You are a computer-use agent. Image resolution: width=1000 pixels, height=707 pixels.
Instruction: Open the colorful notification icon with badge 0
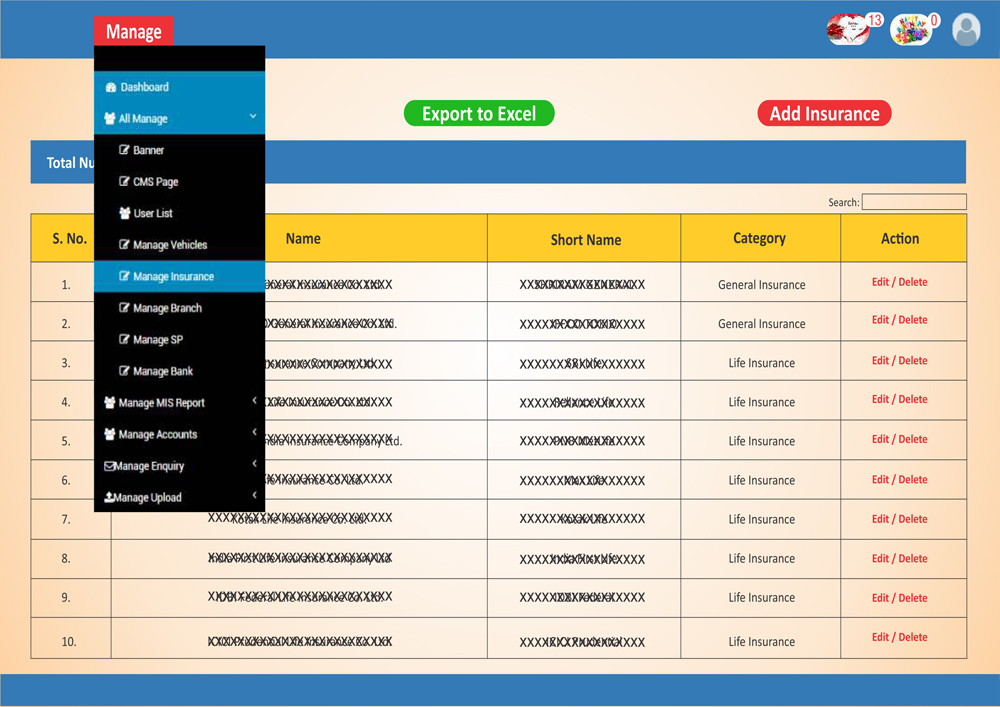click(909, 31)
